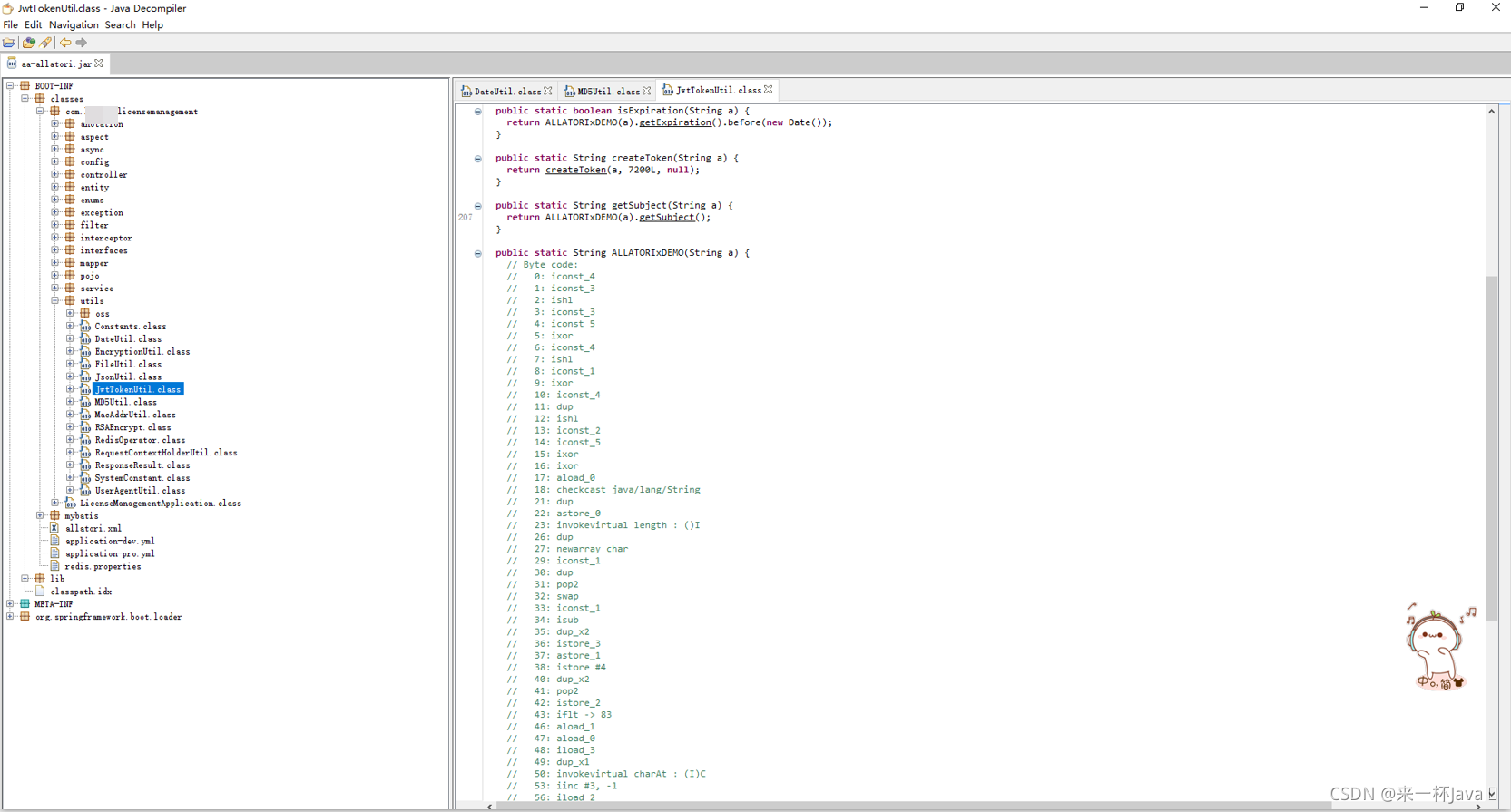This screenshot has height=812, width=1511.
Task: Close the aa-allatori.jar tab
Action: 99,64
